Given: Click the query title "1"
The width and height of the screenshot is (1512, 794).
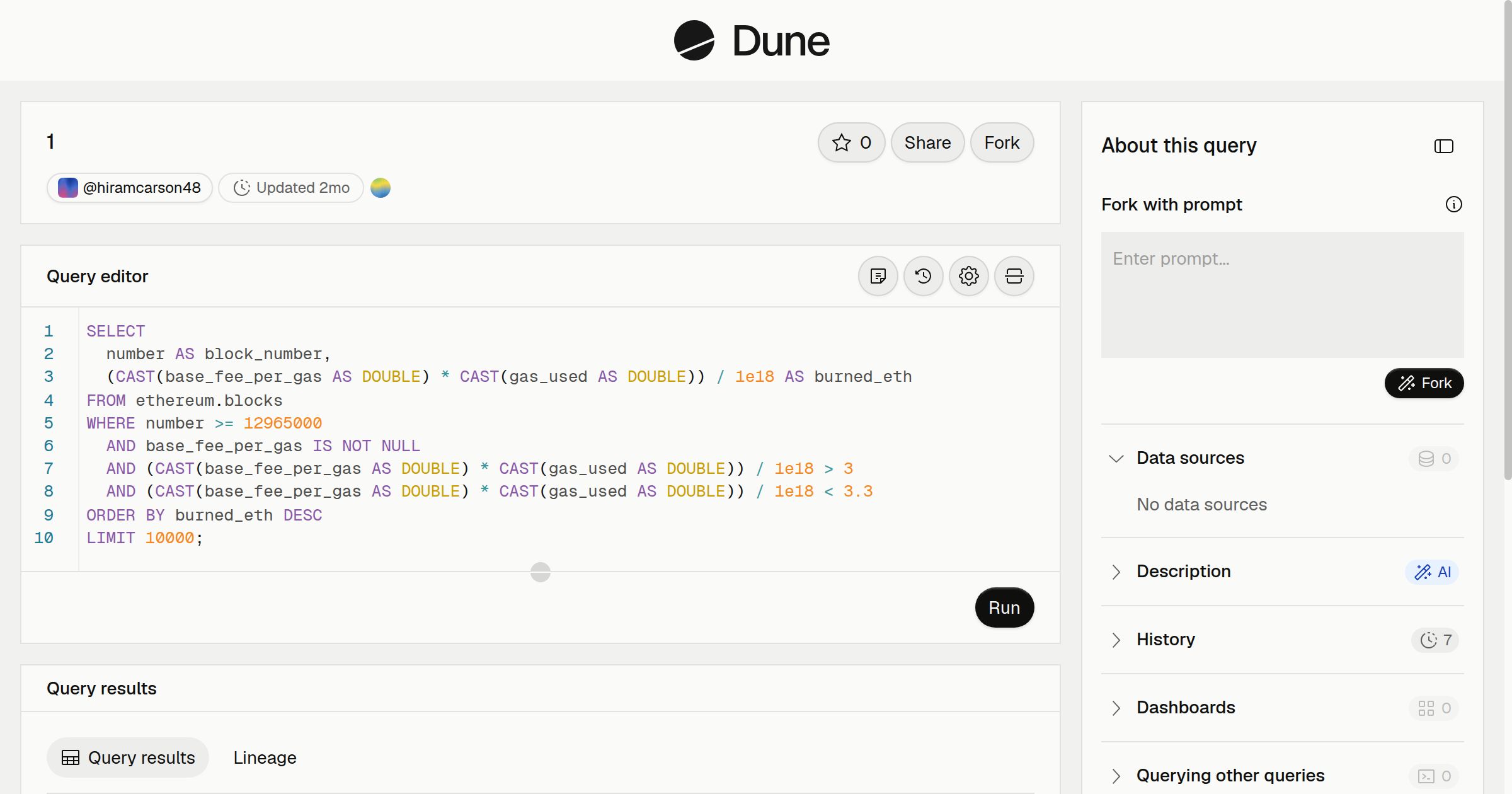Looking at the screenshot, I should click(x=50, y=141).
